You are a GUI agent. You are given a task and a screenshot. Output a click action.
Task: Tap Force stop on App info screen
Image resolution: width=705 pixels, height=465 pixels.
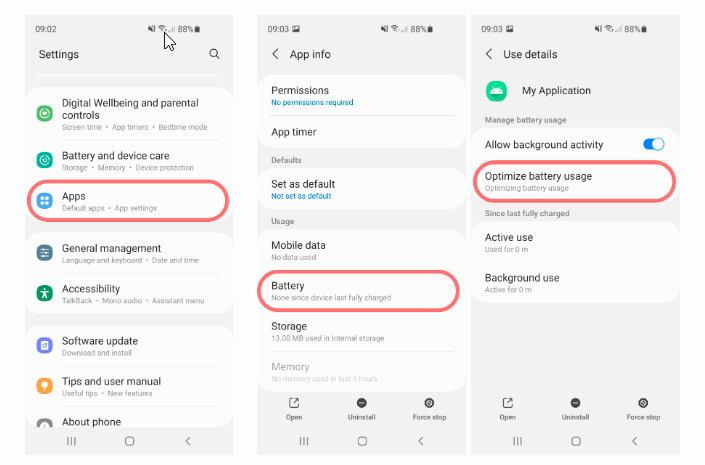click(x=429, y=409)
